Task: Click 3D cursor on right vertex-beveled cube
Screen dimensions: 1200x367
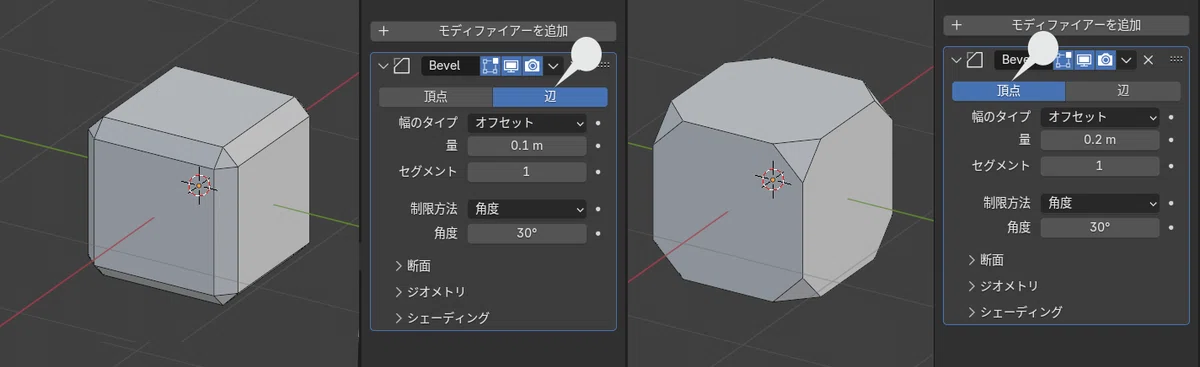Action: [x=772, y=180]
